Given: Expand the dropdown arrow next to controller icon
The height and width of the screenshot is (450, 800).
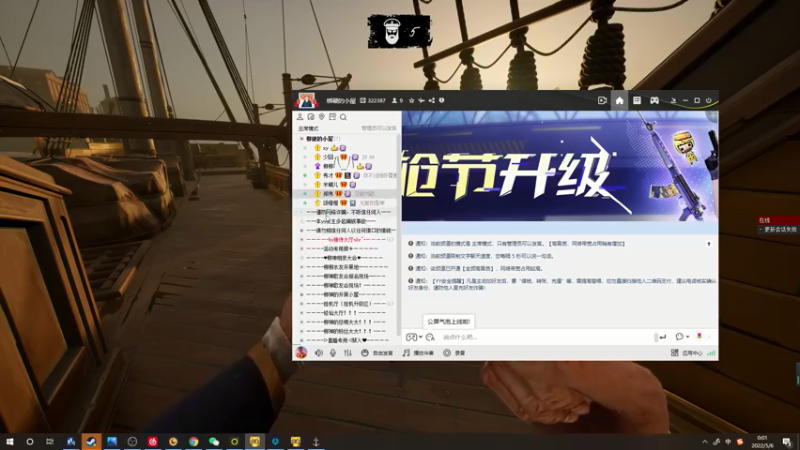Looking at the screenshot, I should tap(420, 337).
